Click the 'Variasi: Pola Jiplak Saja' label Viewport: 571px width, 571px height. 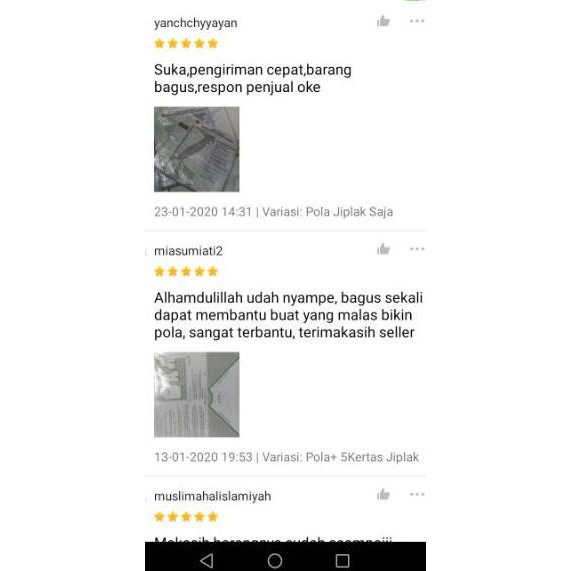tap(327, 212)
